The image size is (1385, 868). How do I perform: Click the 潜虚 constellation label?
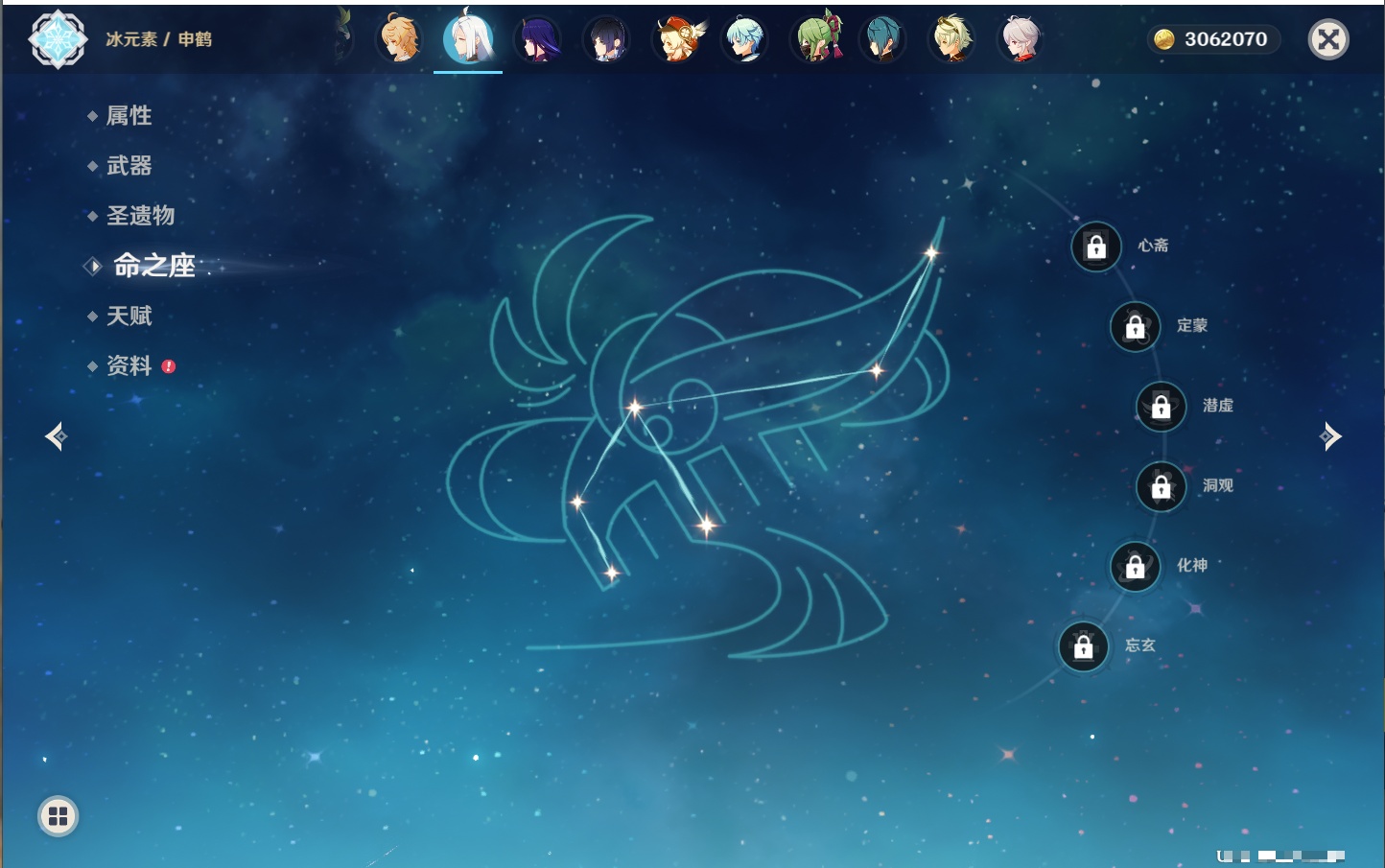click(x=1218, y=406)
